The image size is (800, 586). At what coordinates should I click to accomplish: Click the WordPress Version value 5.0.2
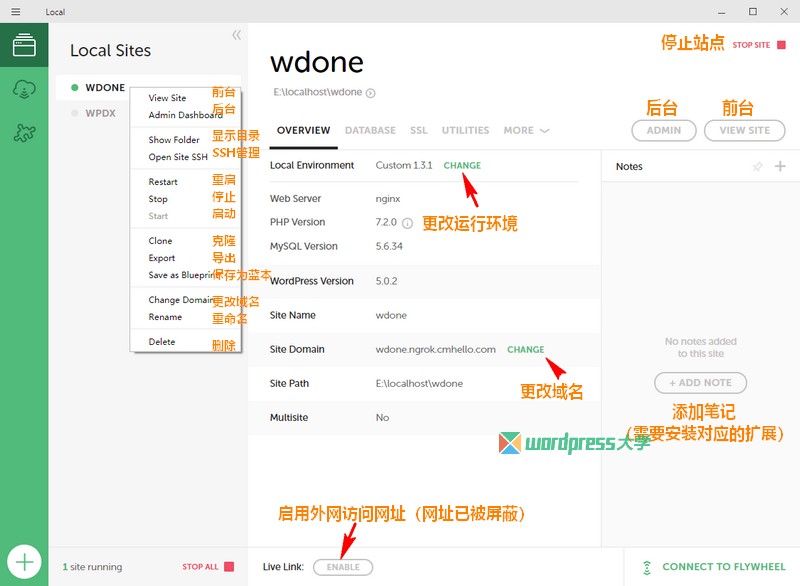pos(386,281)
